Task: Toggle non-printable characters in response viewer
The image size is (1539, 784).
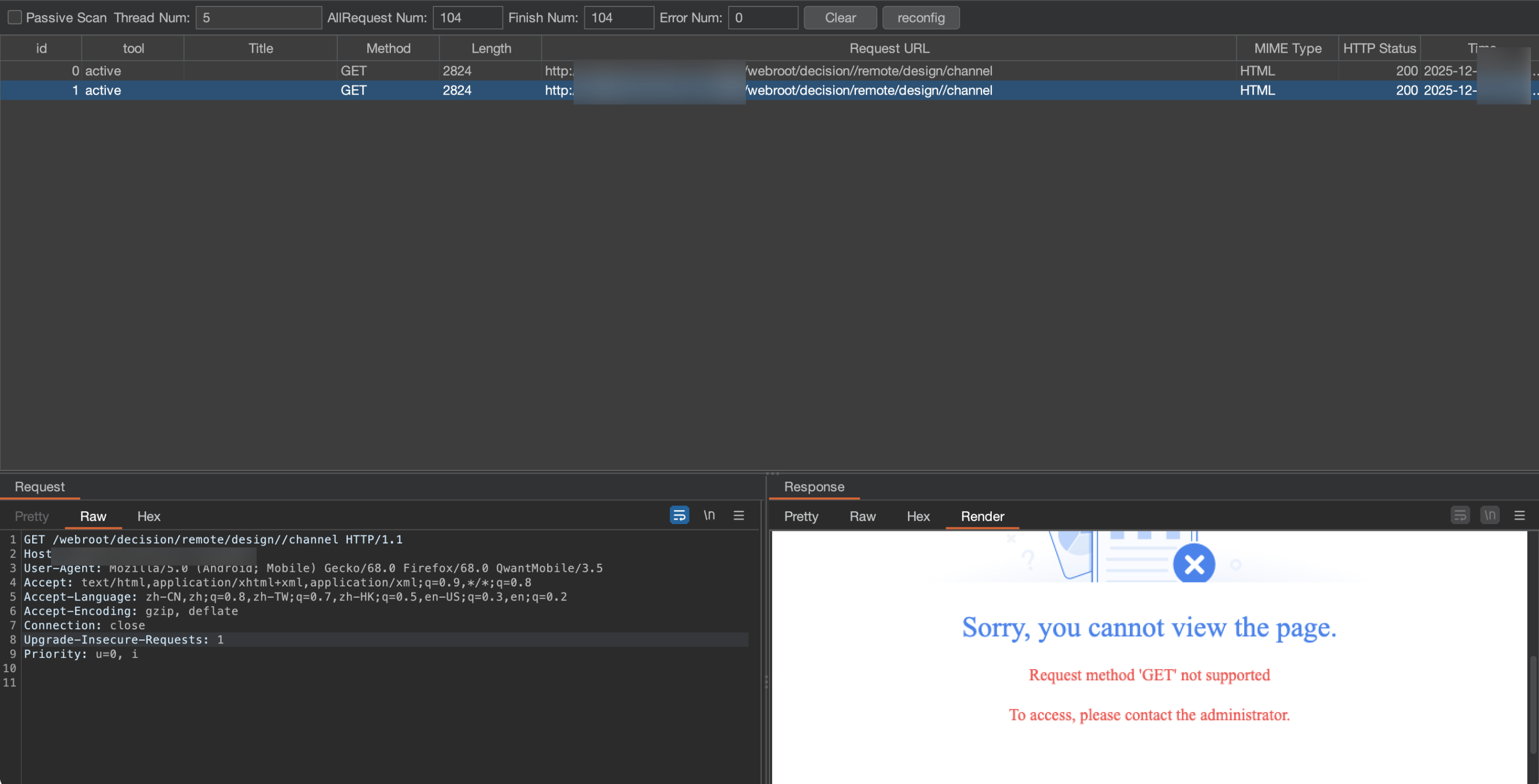Action: pos(1490,514)
